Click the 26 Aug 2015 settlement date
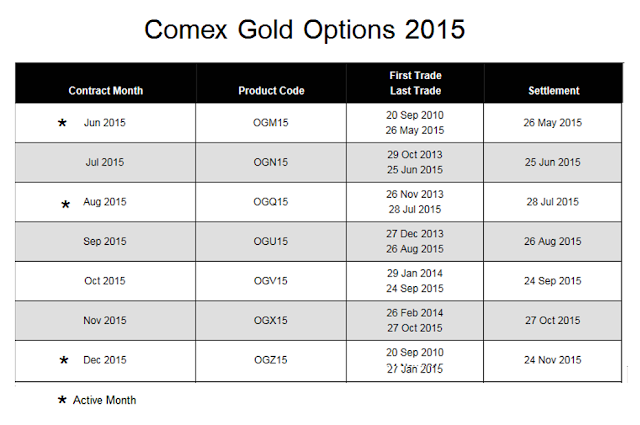The width and height of the screenshot is (640, 425). pos(553,241)
